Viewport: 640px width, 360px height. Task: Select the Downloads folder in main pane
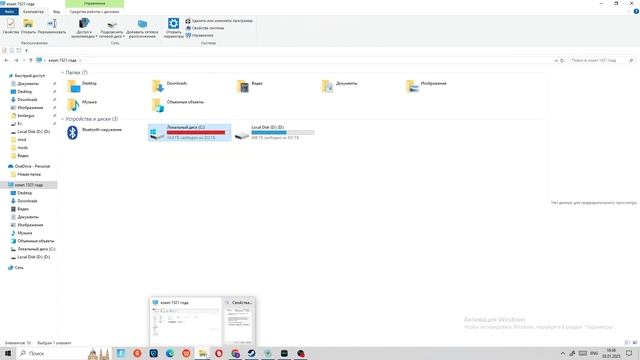click(x=169, y=87)
